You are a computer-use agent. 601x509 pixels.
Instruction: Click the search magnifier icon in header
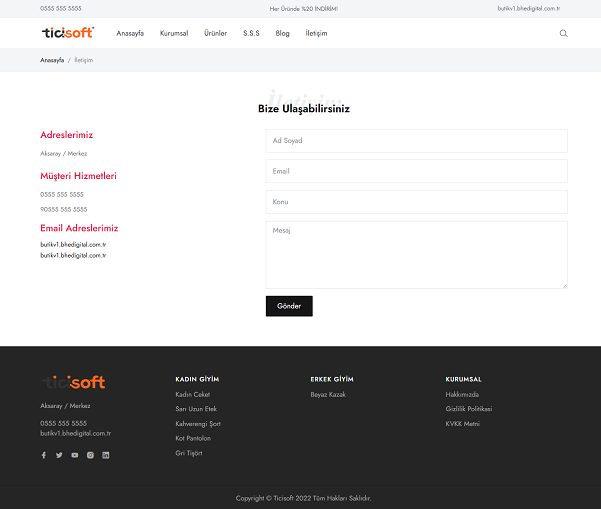[563, 33]
